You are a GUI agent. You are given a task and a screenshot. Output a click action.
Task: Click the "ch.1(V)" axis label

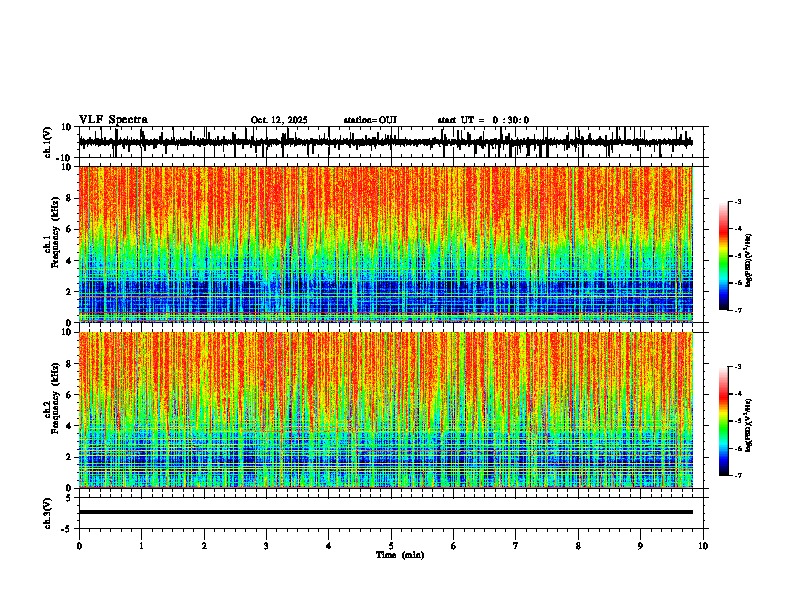(x=48, y=142)
